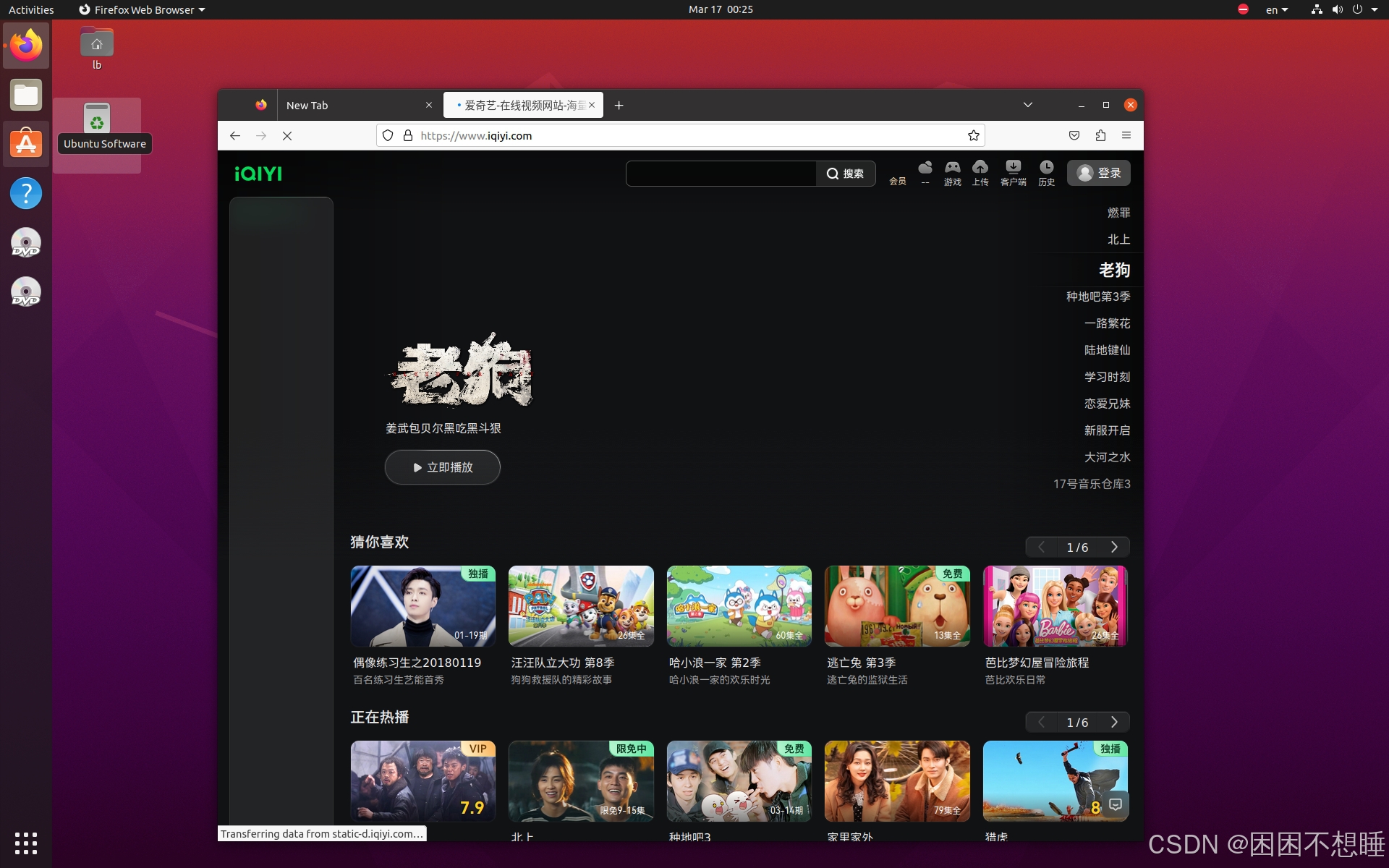Go to next page of 猜你喜欢
The width and height of the screenshot is (1389, 868).
coord(1114,548)
